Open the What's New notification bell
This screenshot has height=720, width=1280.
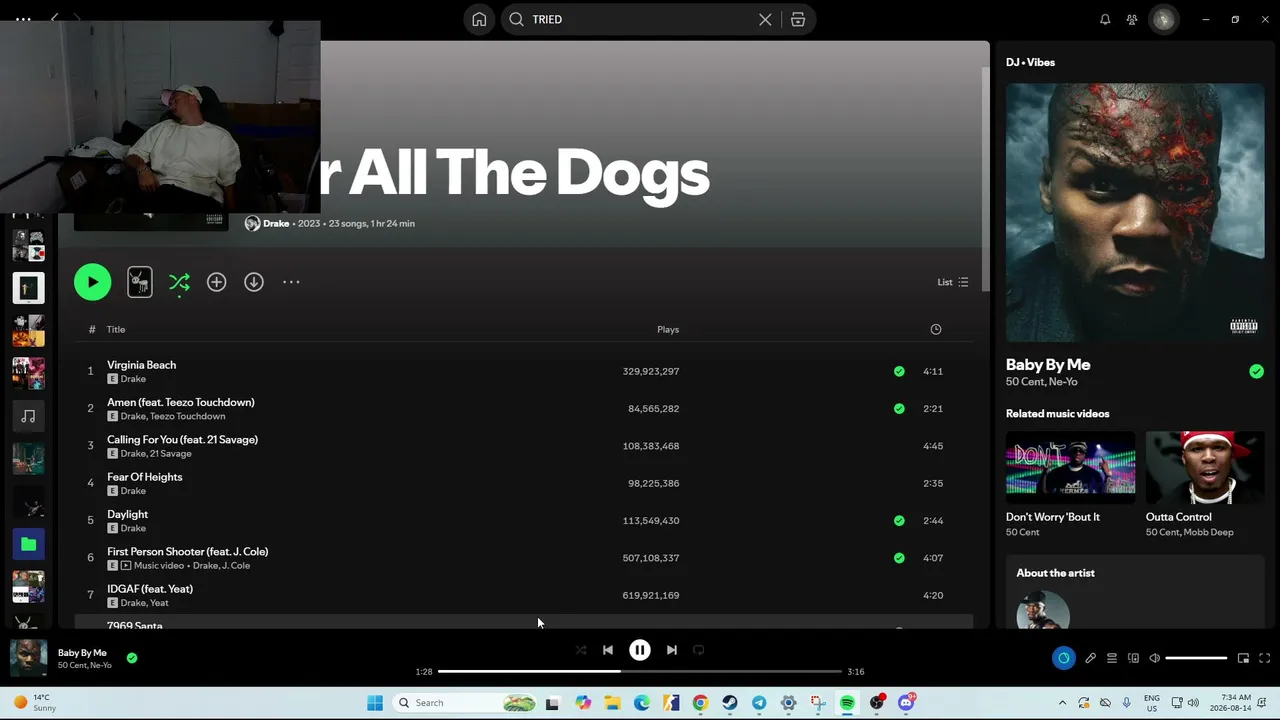click(x=1105, y=19)
